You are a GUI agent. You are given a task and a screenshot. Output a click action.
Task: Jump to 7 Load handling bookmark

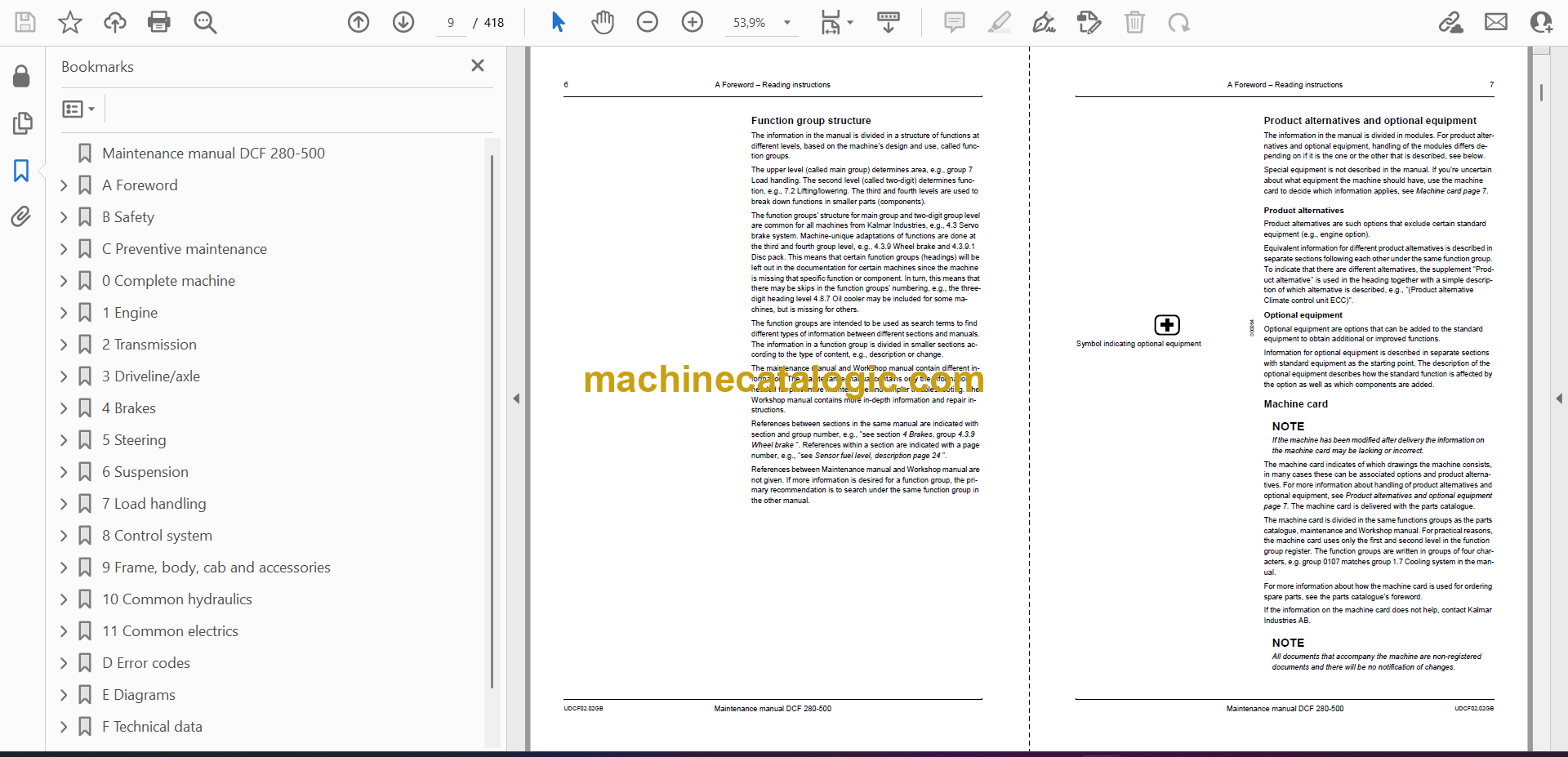(x=154, y=504)
